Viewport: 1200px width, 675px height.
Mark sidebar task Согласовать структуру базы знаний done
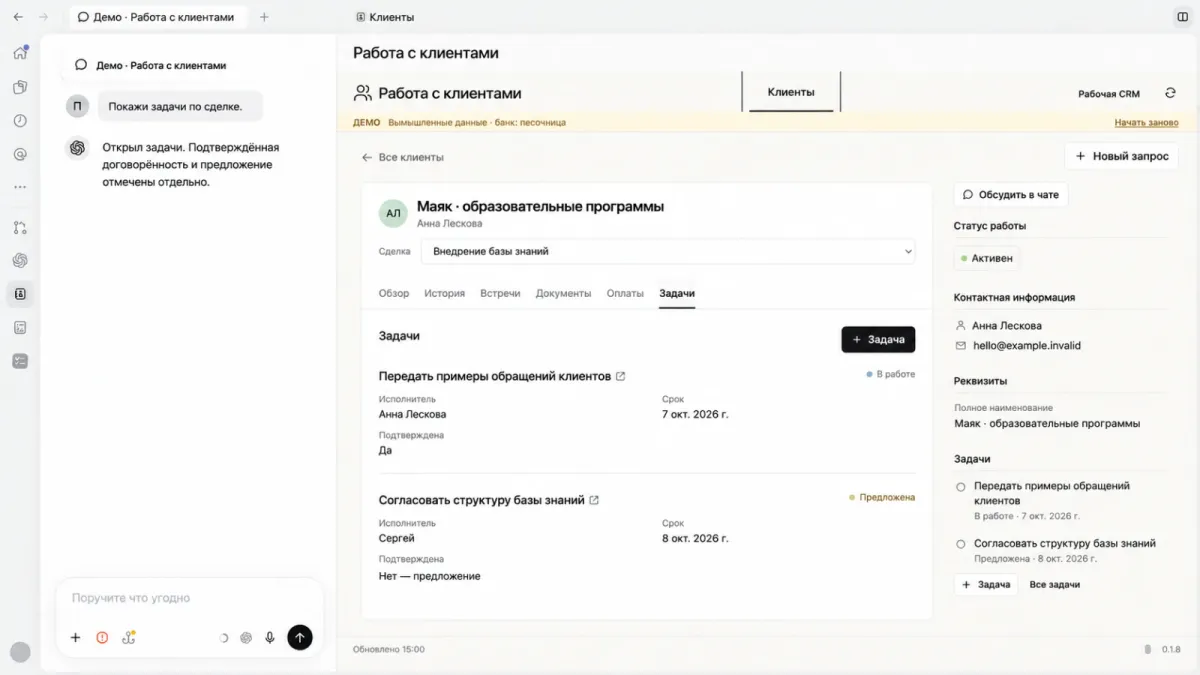961,544
